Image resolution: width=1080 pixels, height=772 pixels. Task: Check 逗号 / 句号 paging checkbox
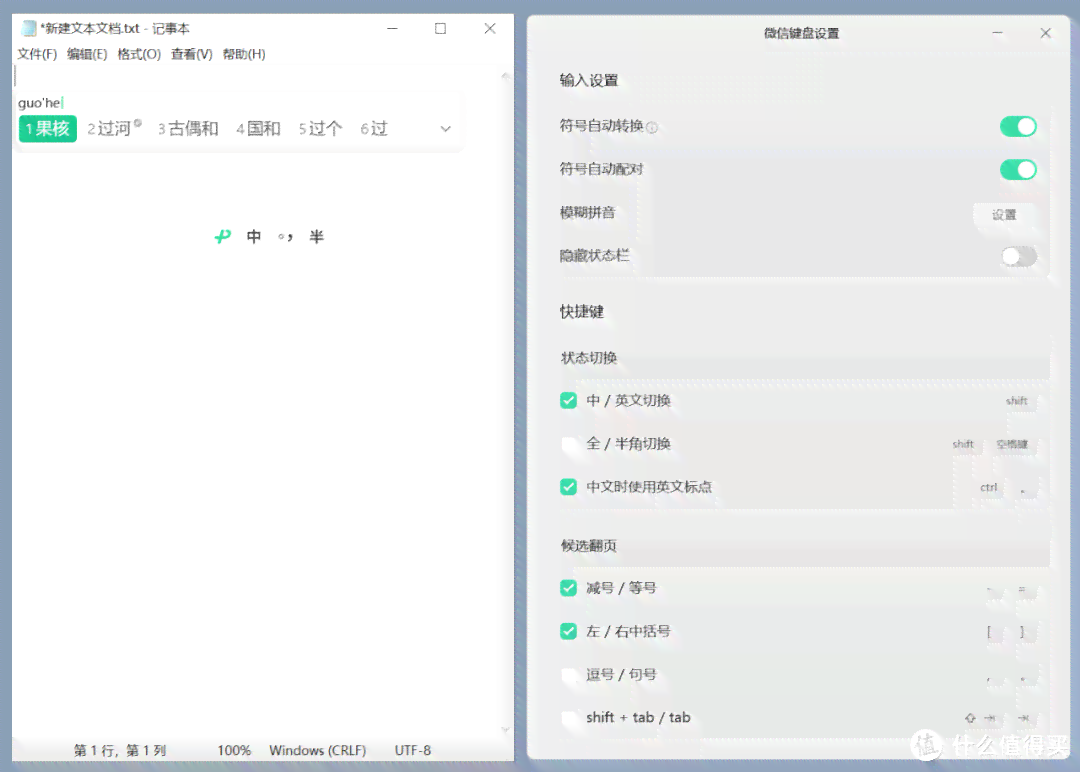pos(568,675)
